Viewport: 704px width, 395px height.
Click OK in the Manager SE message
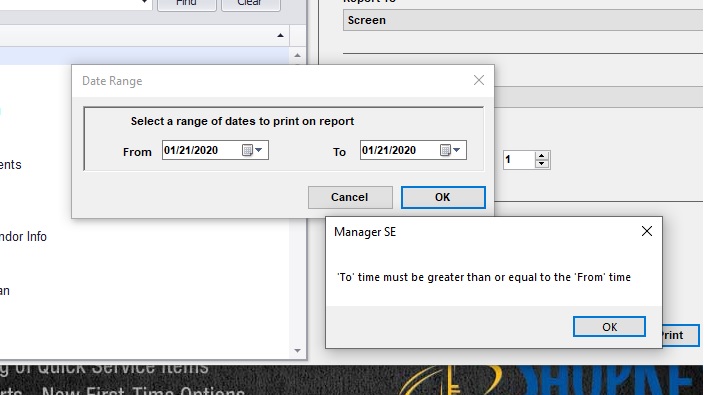[x=609, y=327]
